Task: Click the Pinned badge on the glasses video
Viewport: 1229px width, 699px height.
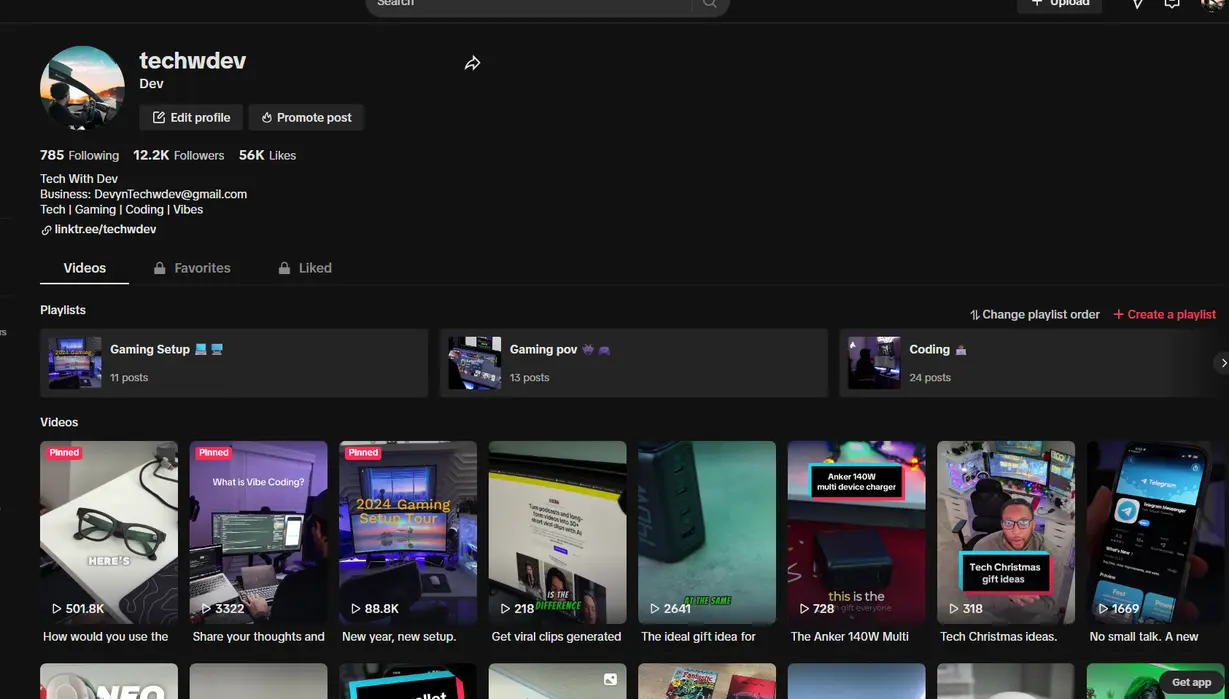Action: [64, 453]
